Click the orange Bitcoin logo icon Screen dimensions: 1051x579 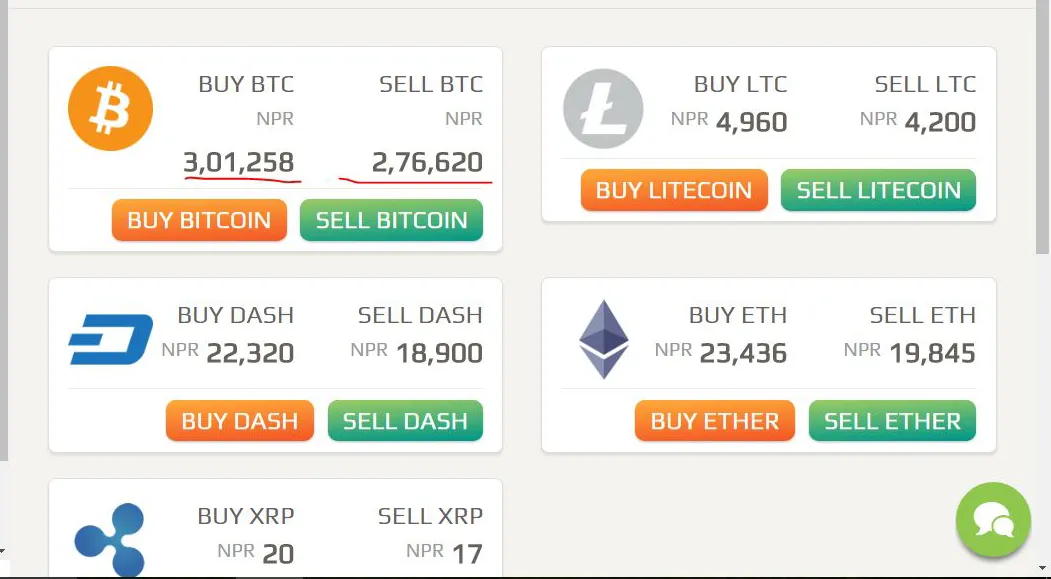(111, 108)
